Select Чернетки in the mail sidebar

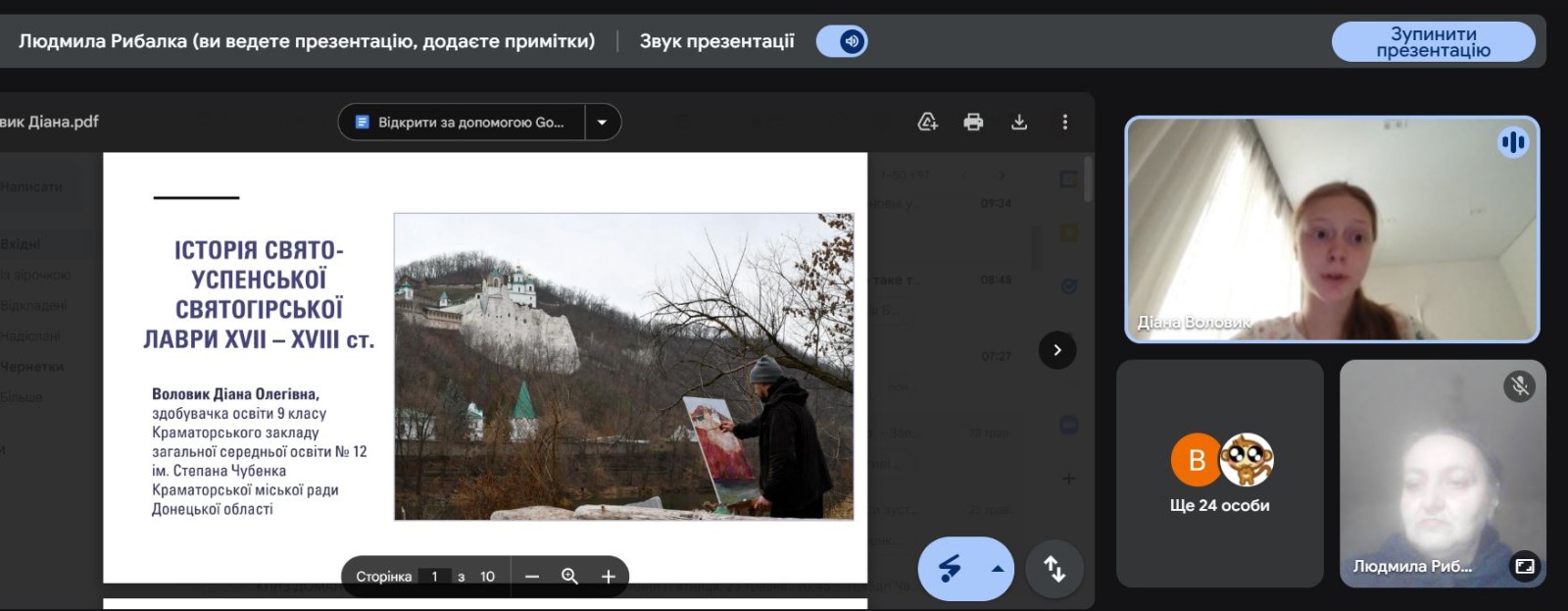(32, 367)
